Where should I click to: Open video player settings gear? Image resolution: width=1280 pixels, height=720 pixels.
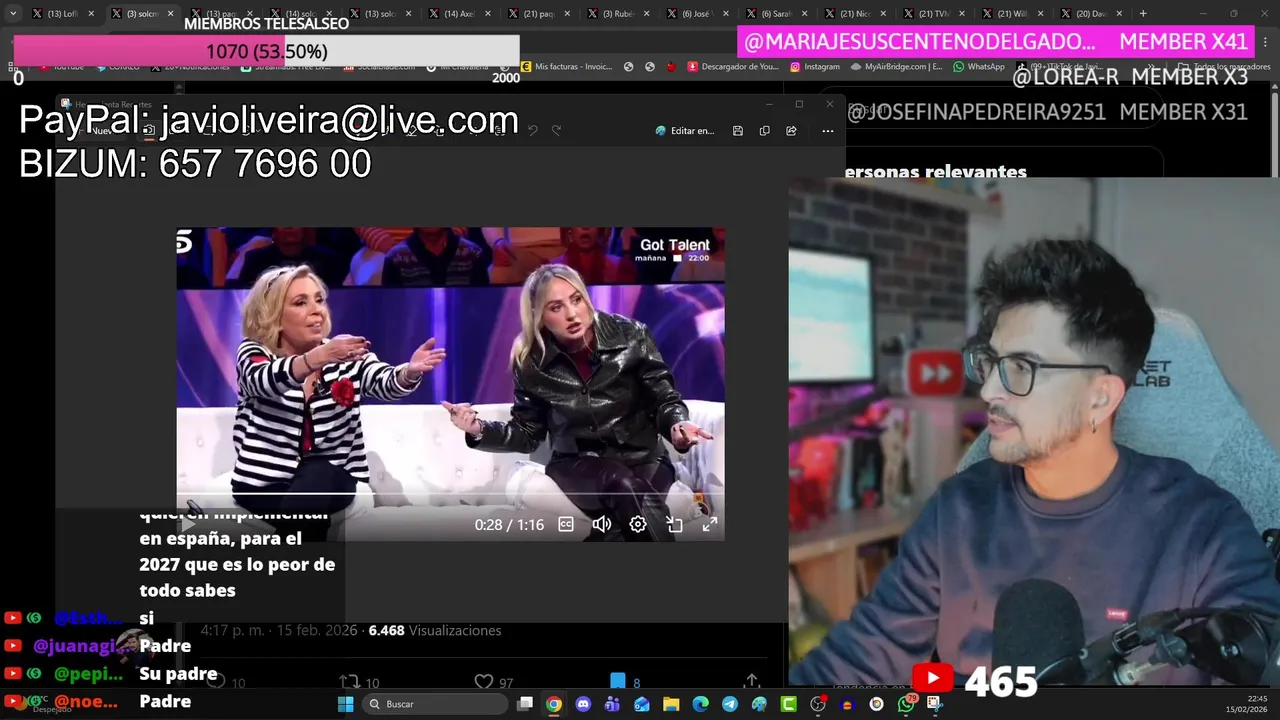(x=638, y=524)
